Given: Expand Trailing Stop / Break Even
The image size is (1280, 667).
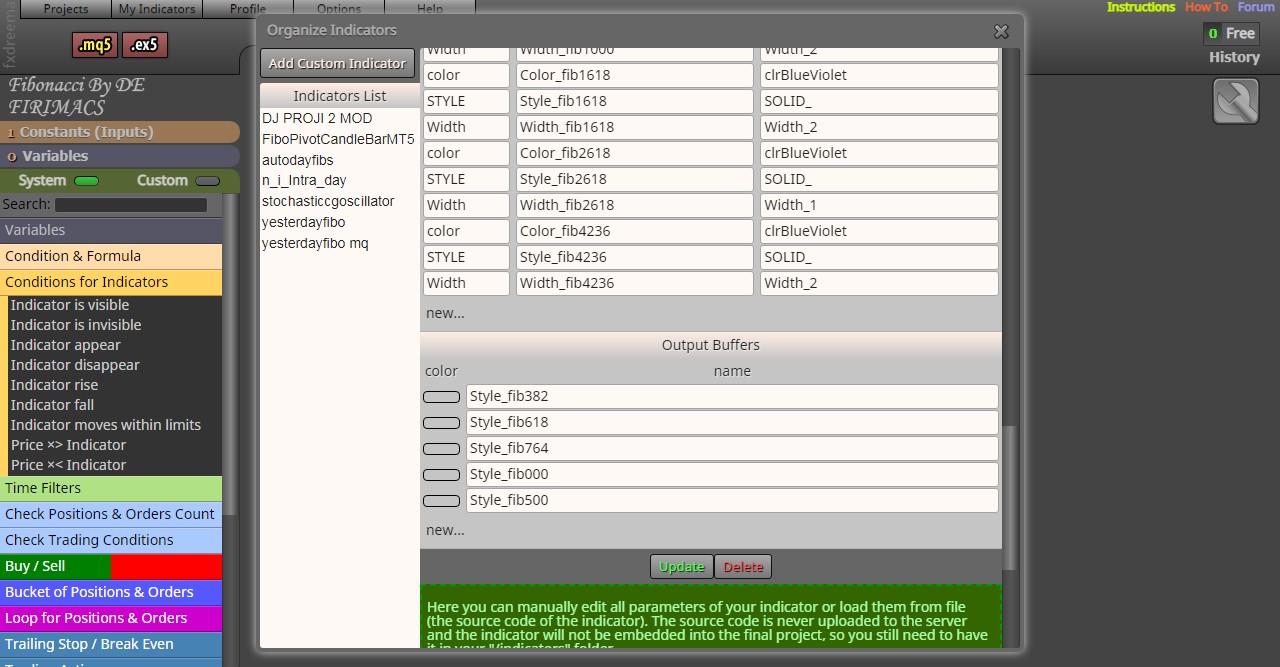Looking at the screenshot, I should [111, 644].
